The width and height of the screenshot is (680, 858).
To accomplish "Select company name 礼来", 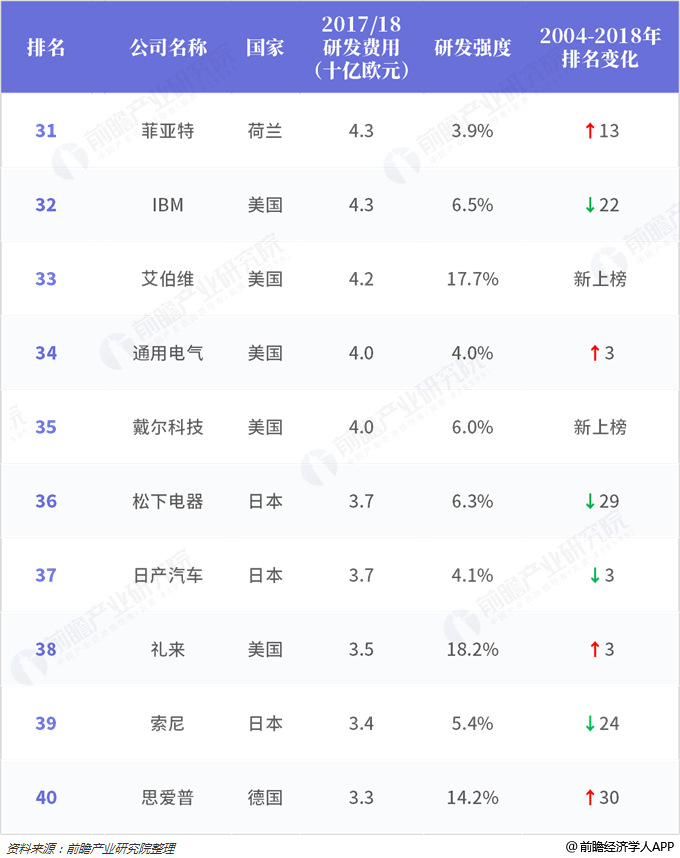I will click(x=168, y=650).
